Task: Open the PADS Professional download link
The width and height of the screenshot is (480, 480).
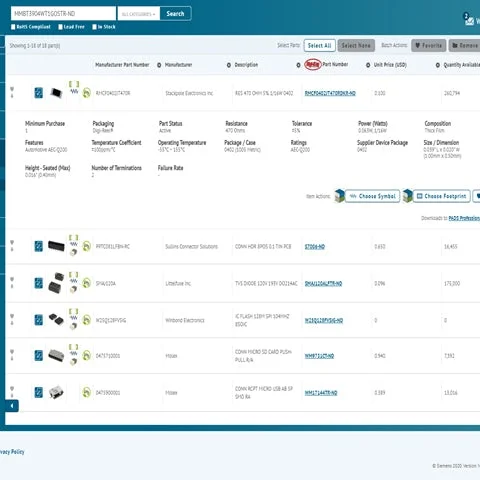Action: coord(464,218)
